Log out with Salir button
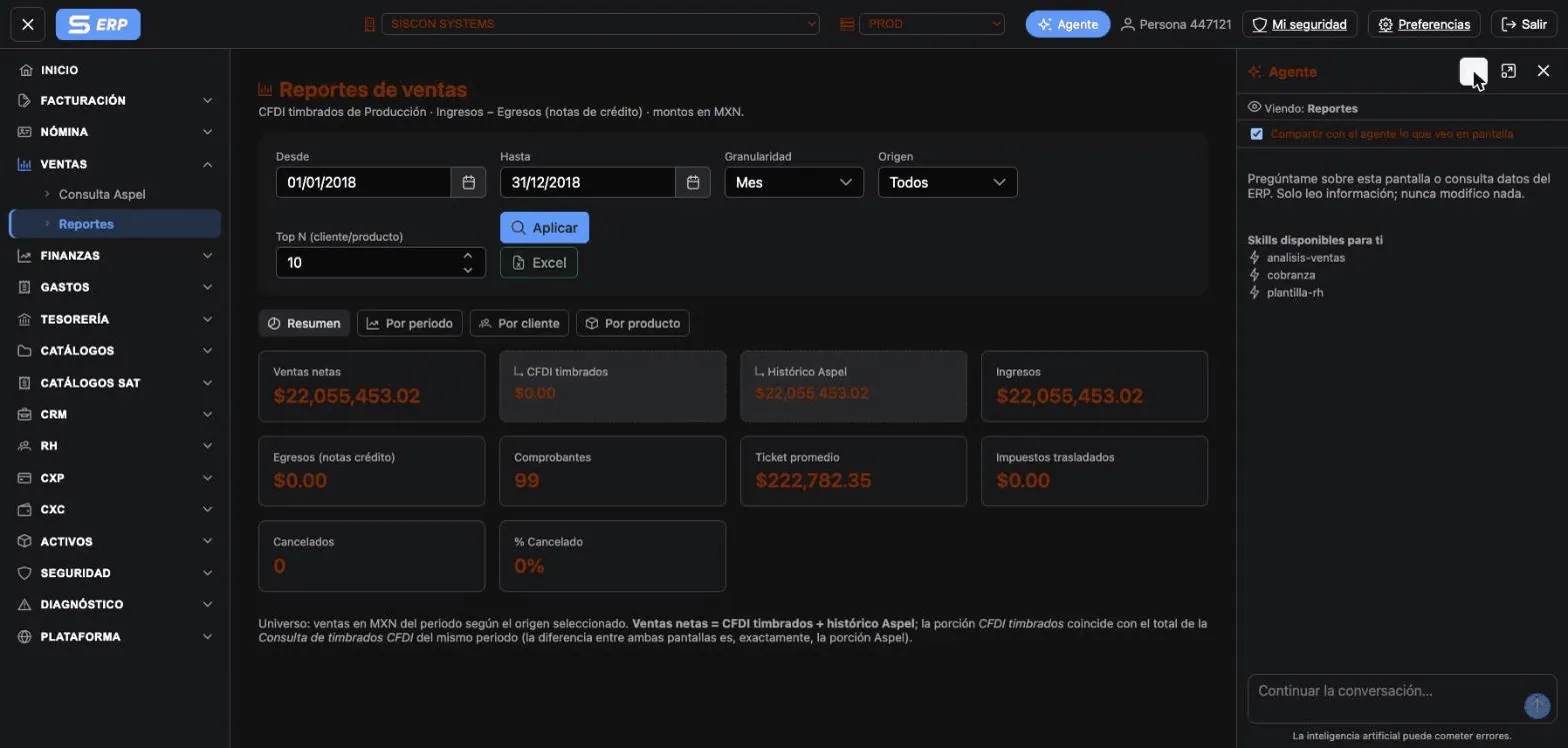This screenshot has height=748, width=1568. tap(1524, 24)
